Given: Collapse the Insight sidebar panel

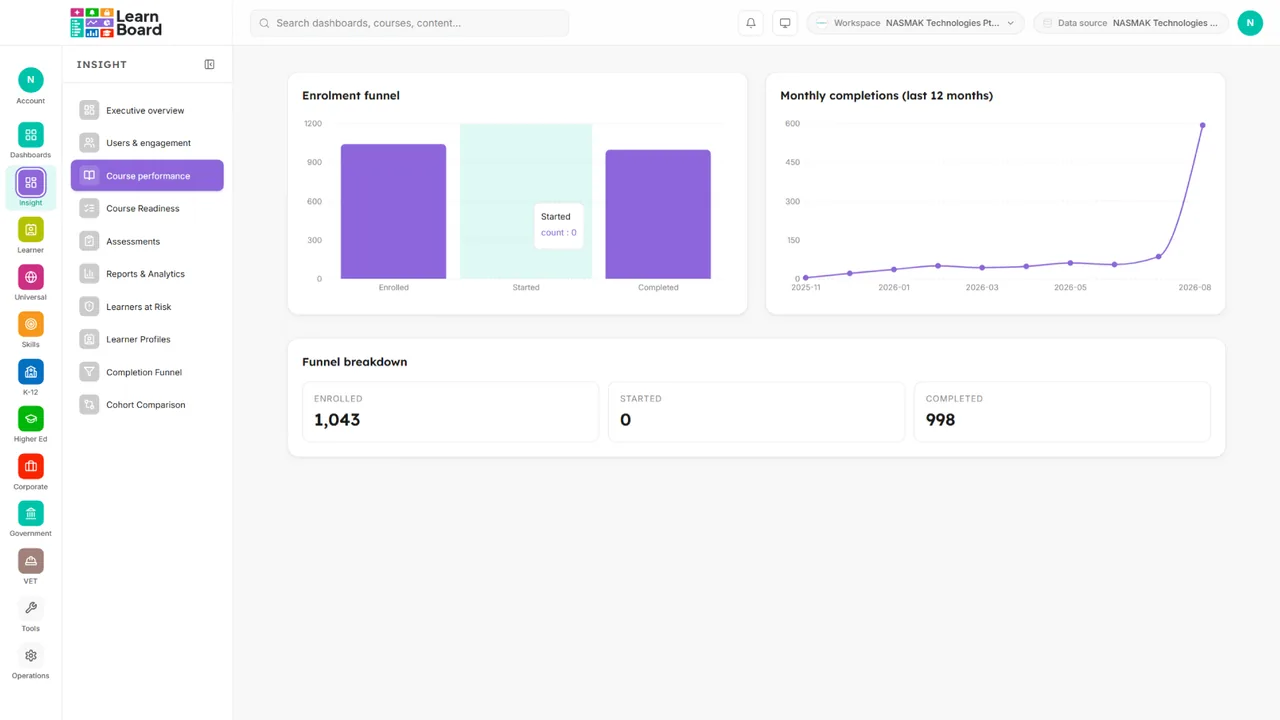Looking at the screenshot, I should click(209, 64).
